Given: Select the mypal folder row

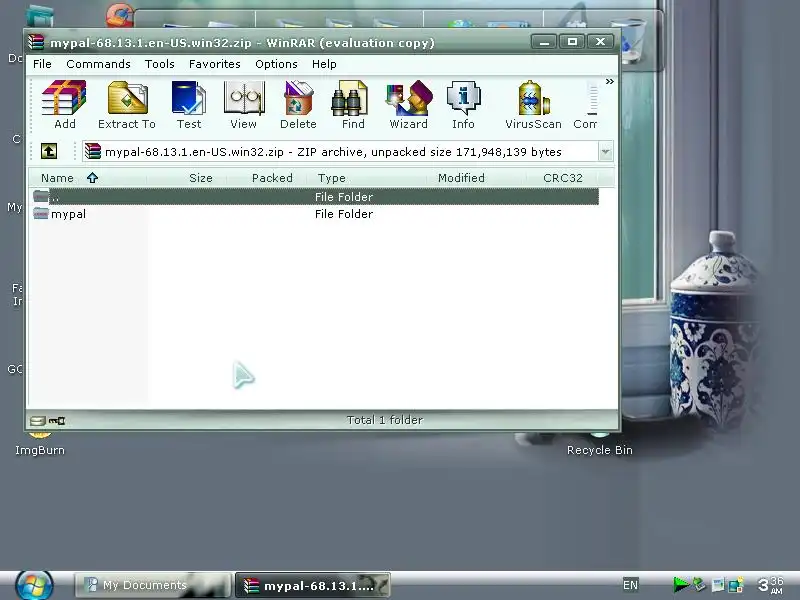Looking at the screenshot, I should [x=315, y=214].
